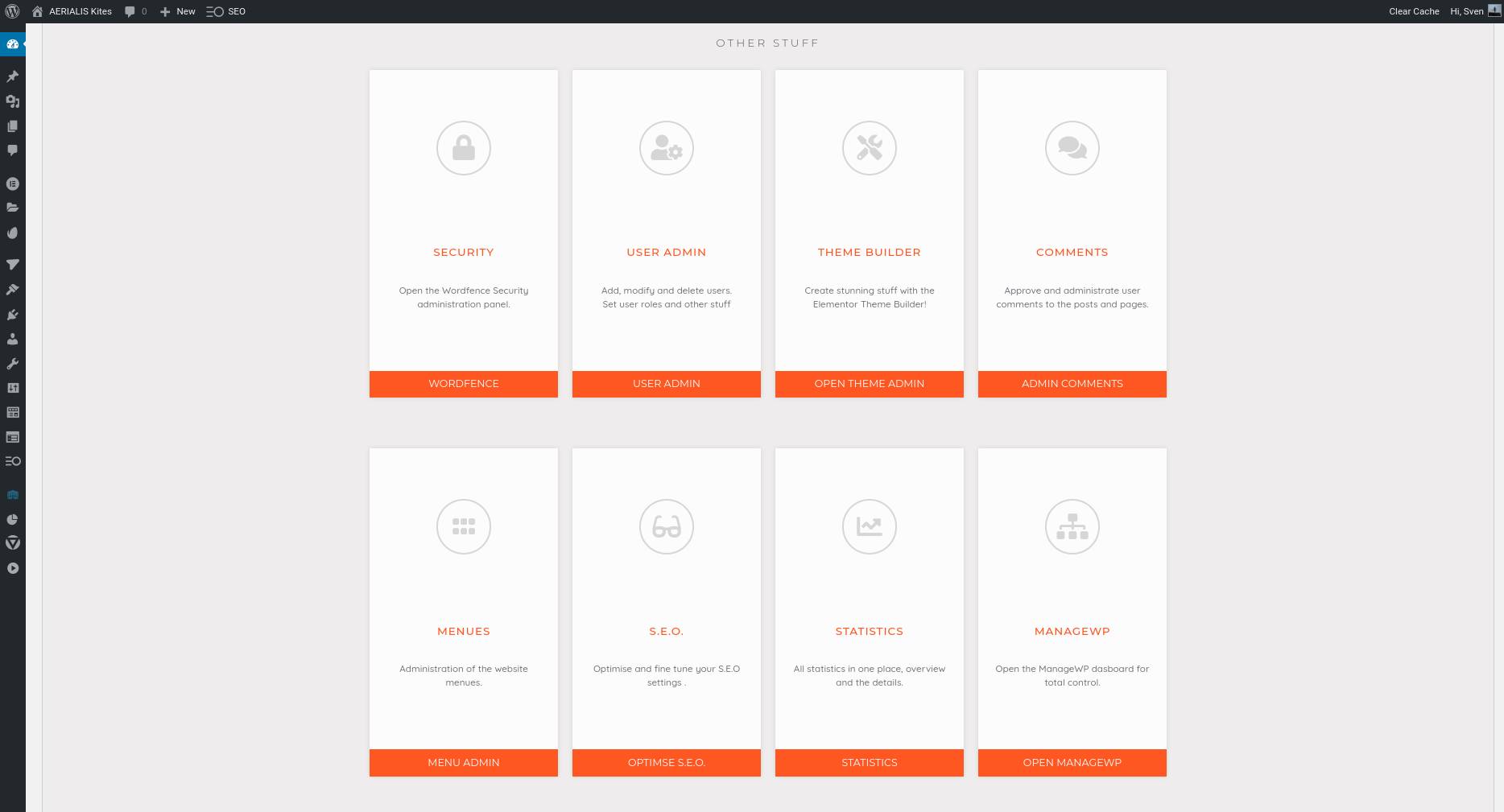Click the USER ADMIN orange button

click(x=667, y=384)
